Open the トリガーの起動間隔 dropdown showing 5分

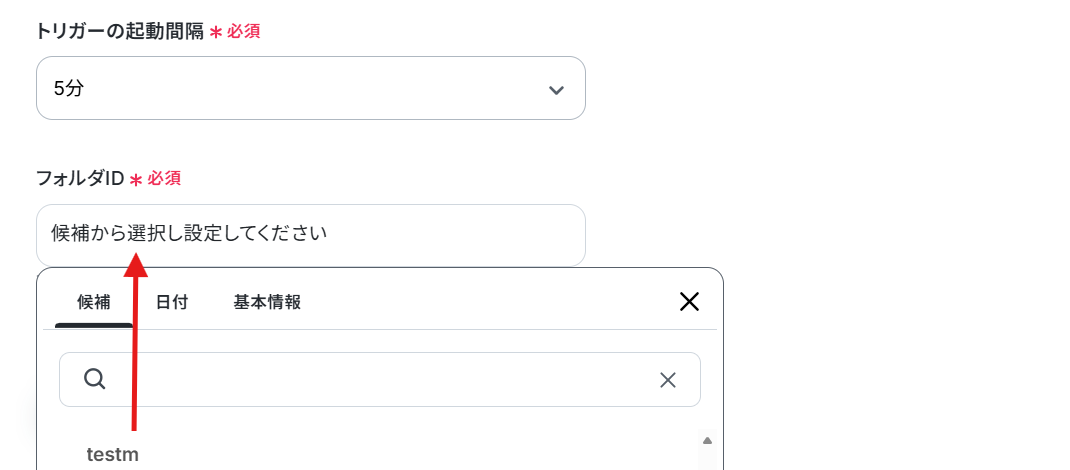coord(310,88)
